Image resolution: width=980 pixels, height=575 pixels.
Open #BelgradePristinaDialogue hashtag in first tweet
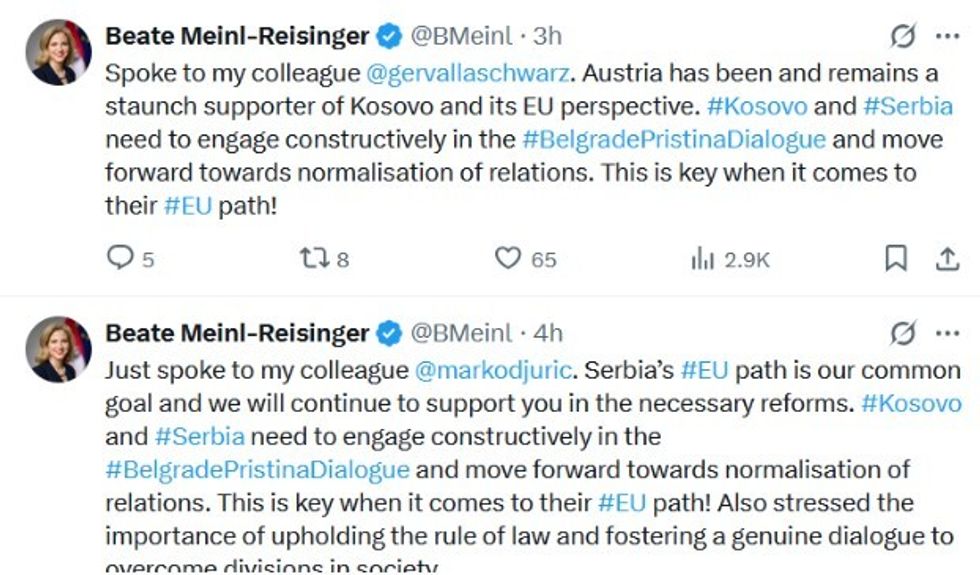click(x=673, y=138)
